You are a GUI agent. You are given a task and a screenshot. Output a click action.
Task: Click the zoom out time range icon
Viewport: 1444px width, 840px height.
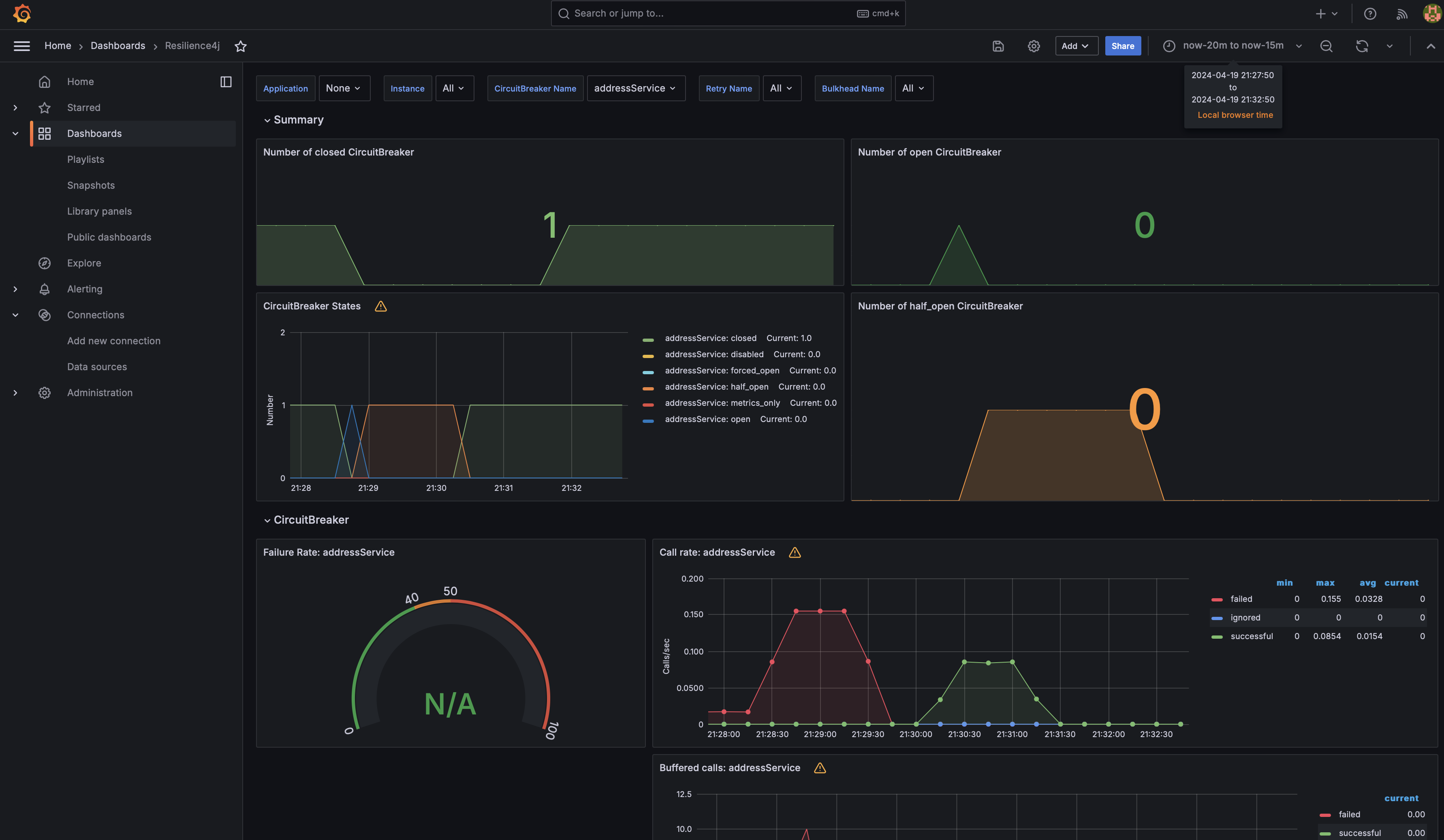point(1326,46)
